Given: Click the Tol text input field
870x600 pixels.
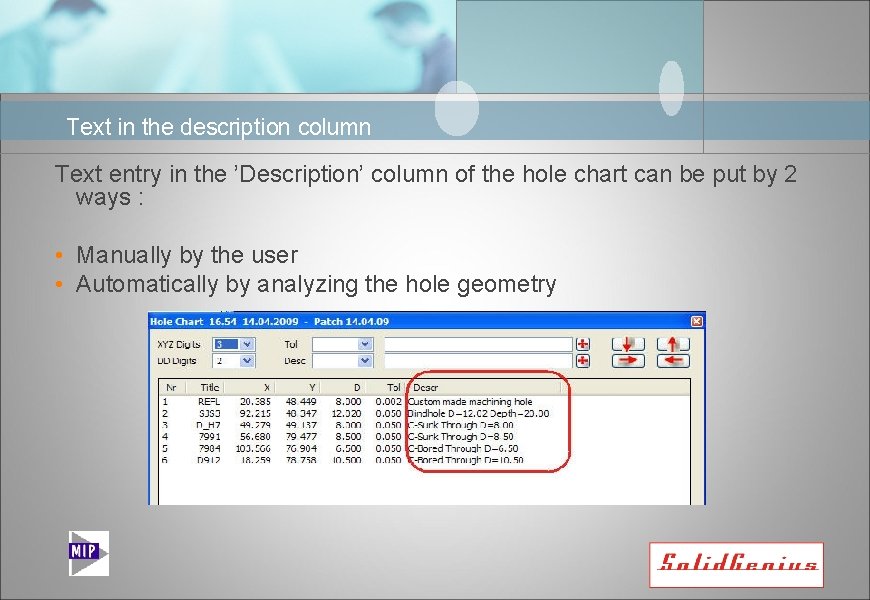Looking at the screenshot, I should coord(478,344).
